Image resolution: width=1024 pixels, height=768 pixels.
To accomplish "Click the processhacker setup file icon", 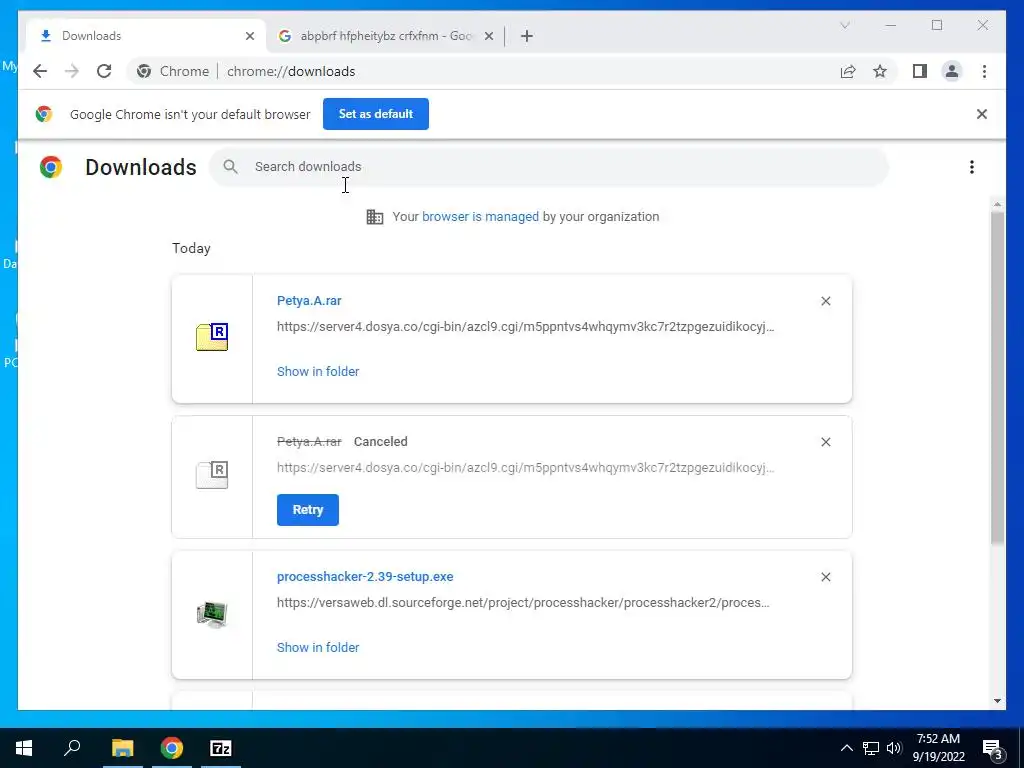I will (212, 615).
